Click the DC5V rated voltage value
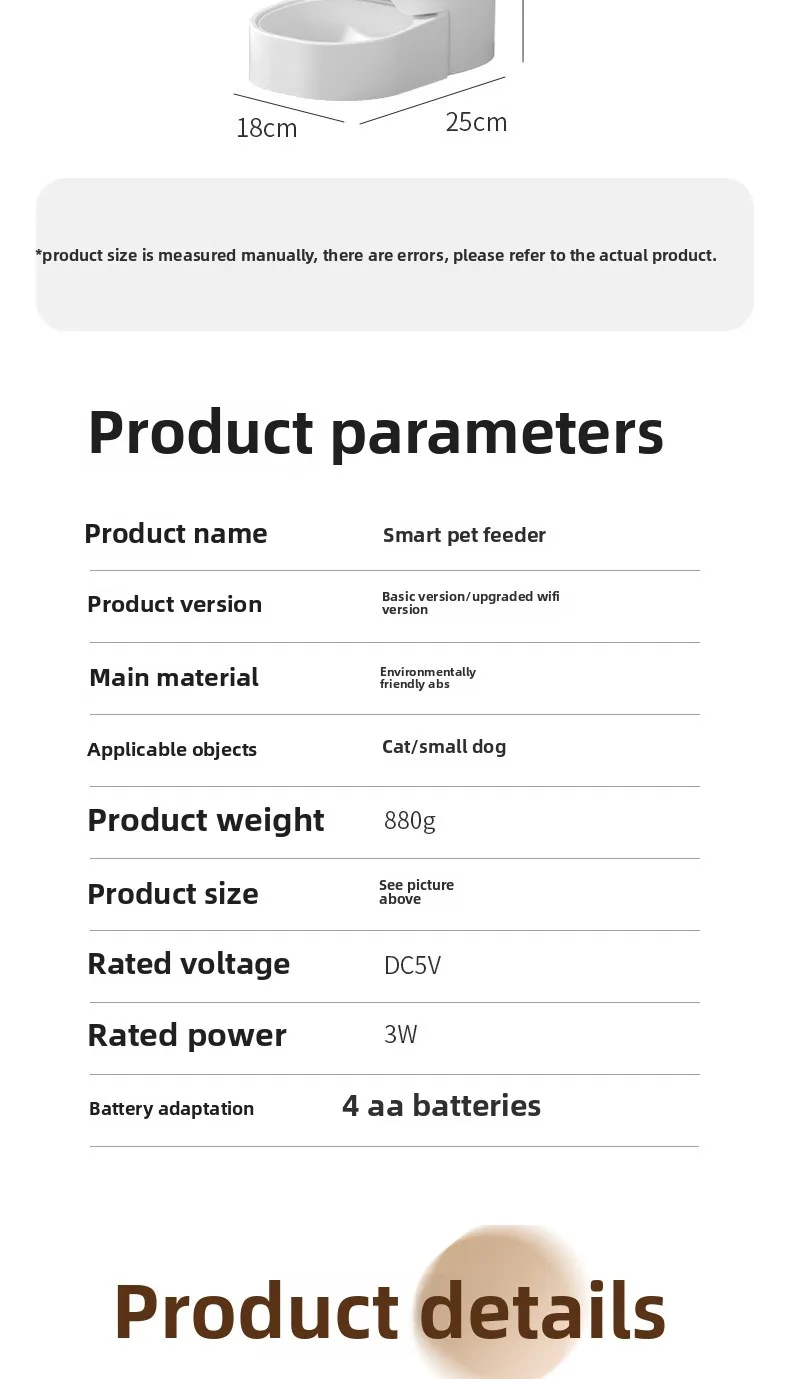This screenshot has width=790, height=1379. point(412,965)
